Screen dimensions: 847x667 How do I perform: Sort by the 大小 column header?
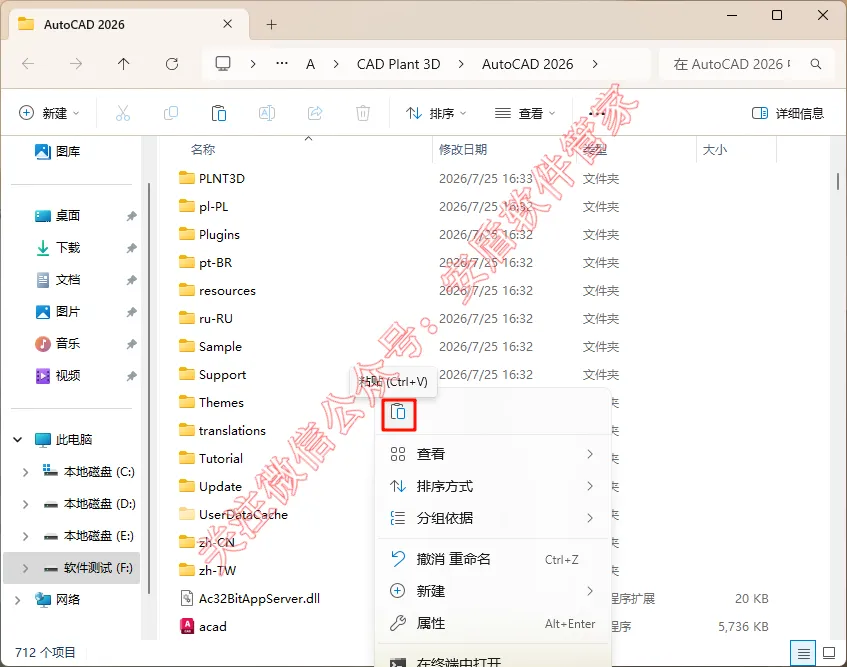click(x=715, y=150)
